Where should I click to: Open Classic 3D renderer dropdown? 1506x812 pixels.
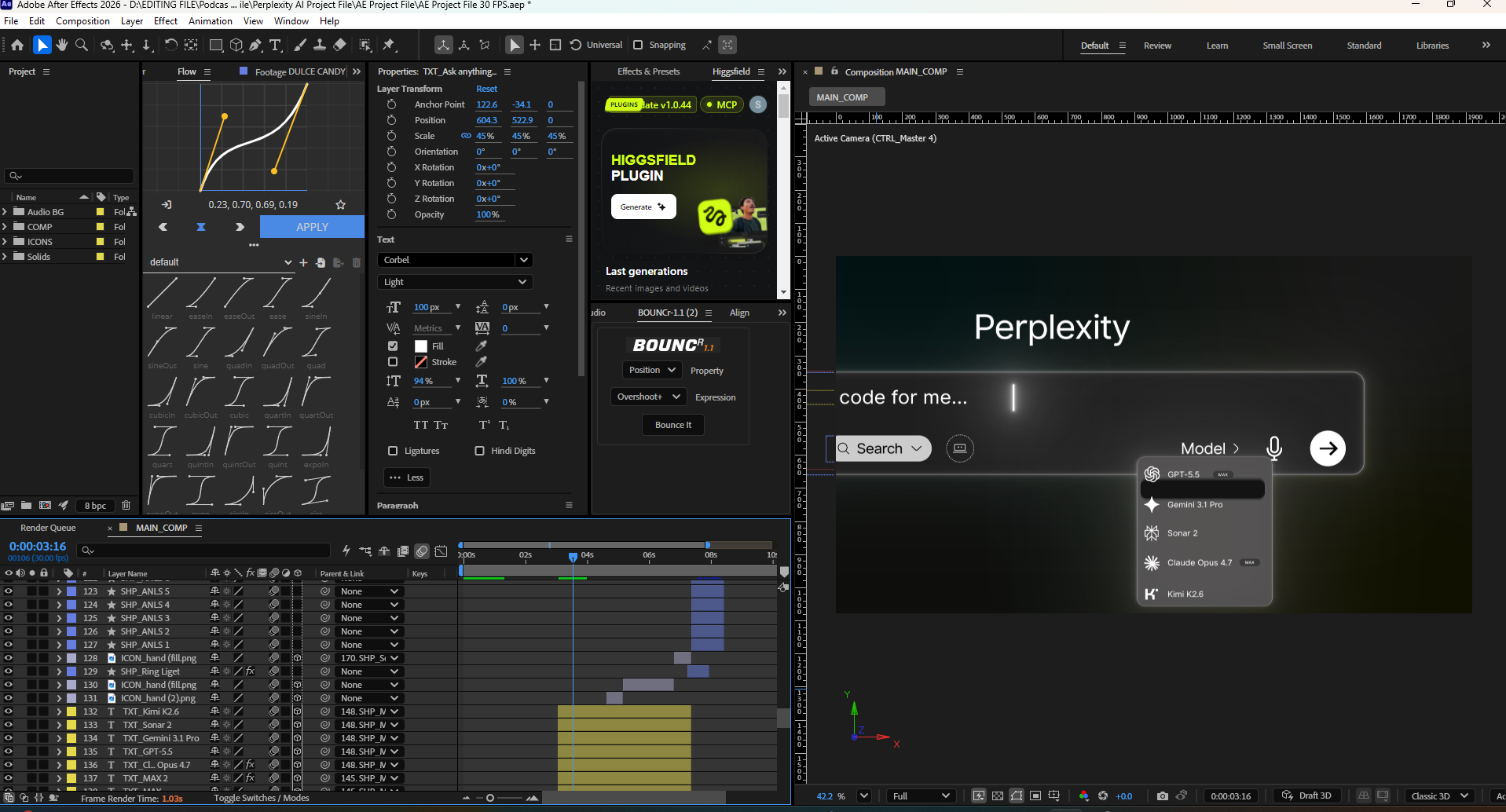[1439, 796]
